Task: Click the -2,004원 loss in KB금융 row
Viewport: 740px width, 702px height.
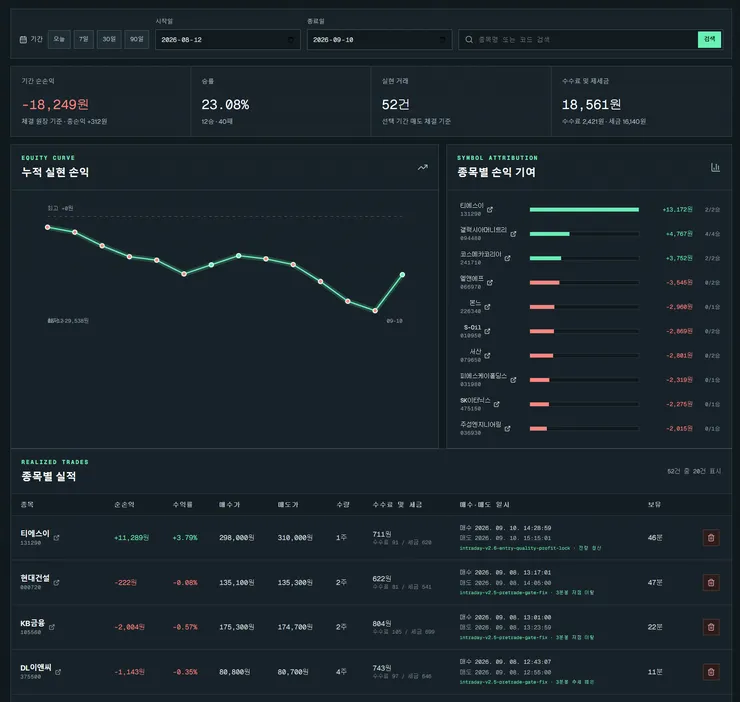Action: pos(129,627)
